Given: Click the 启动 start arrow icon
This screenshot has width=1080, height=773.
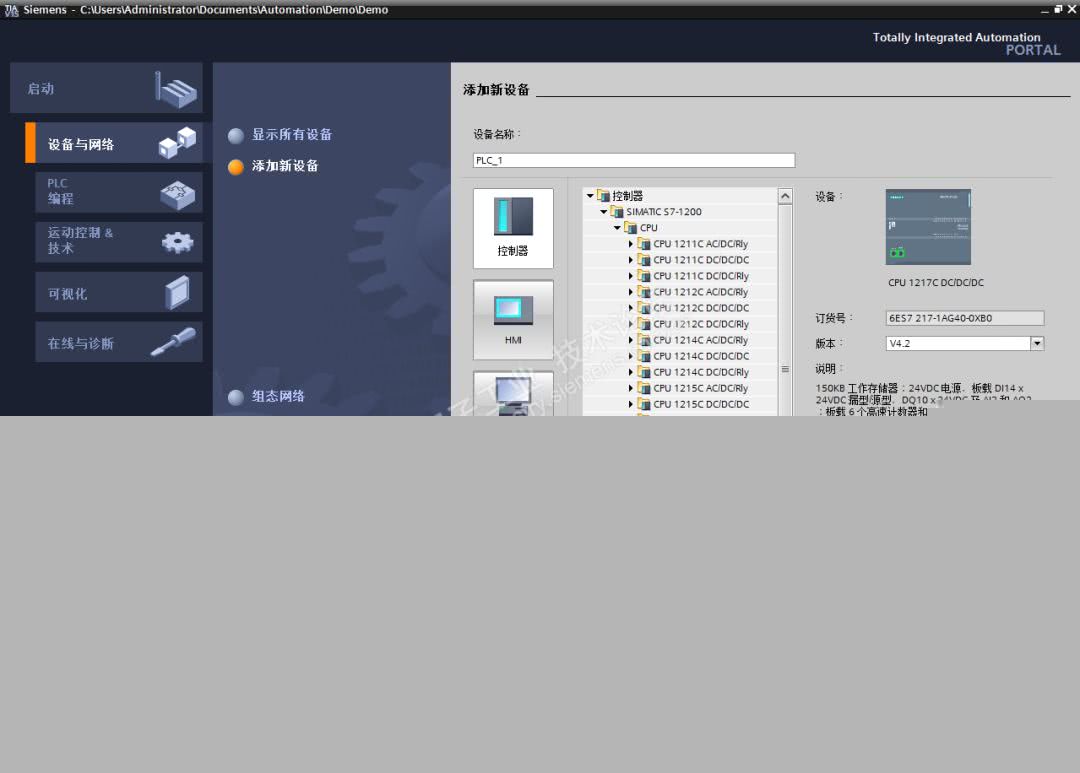Looking at the screenshot, I should click(176, 90).
